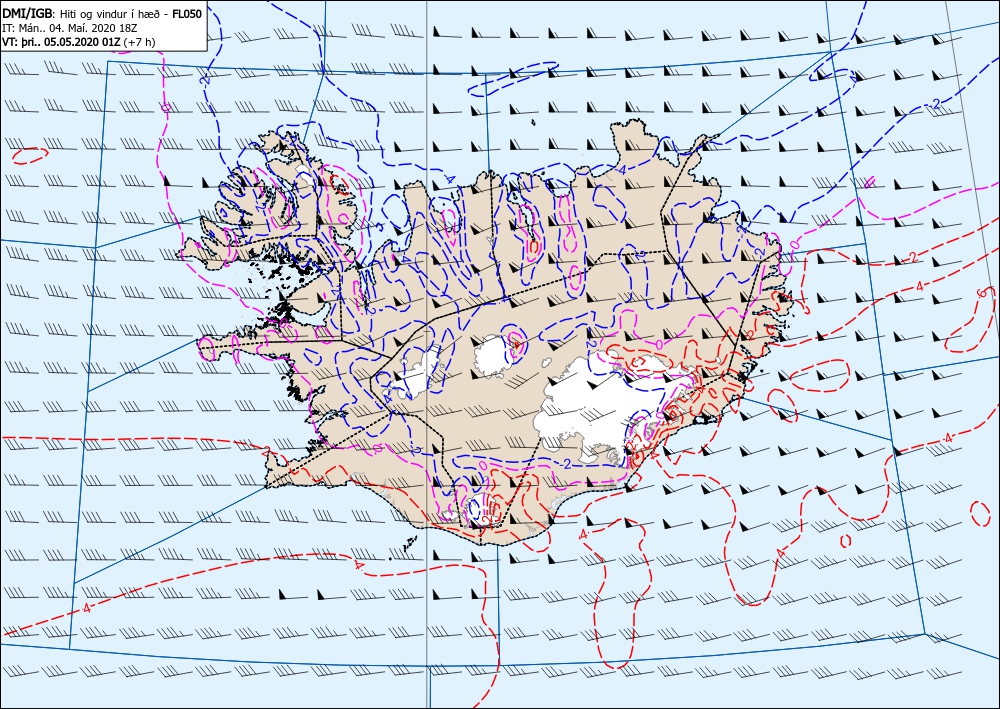Click the 'IT: Mán.. 04. Maí. 2020 18Z' line

tap(70, 28)
